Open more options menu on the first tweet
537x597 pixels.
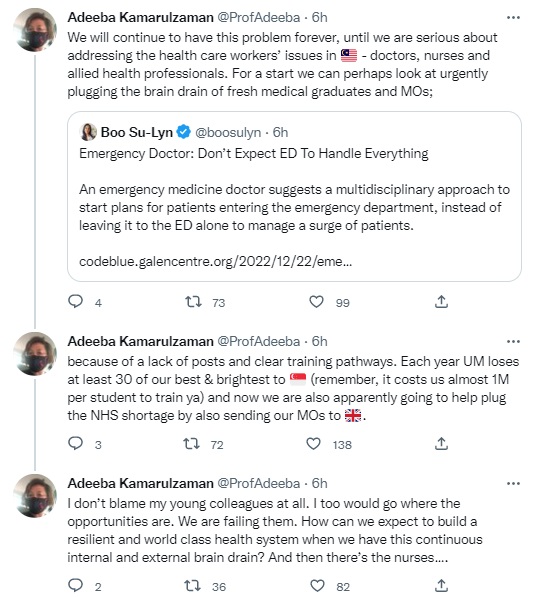coord(513,18)
